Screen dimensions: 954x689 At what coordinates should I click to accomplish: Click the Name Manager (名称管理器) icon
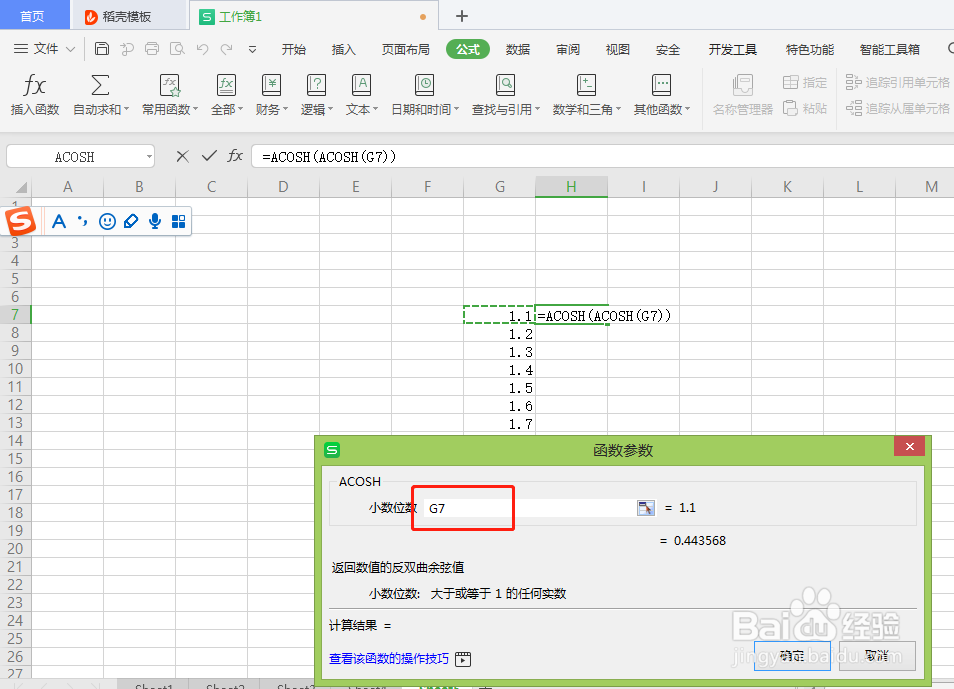[x=742, y=85]
